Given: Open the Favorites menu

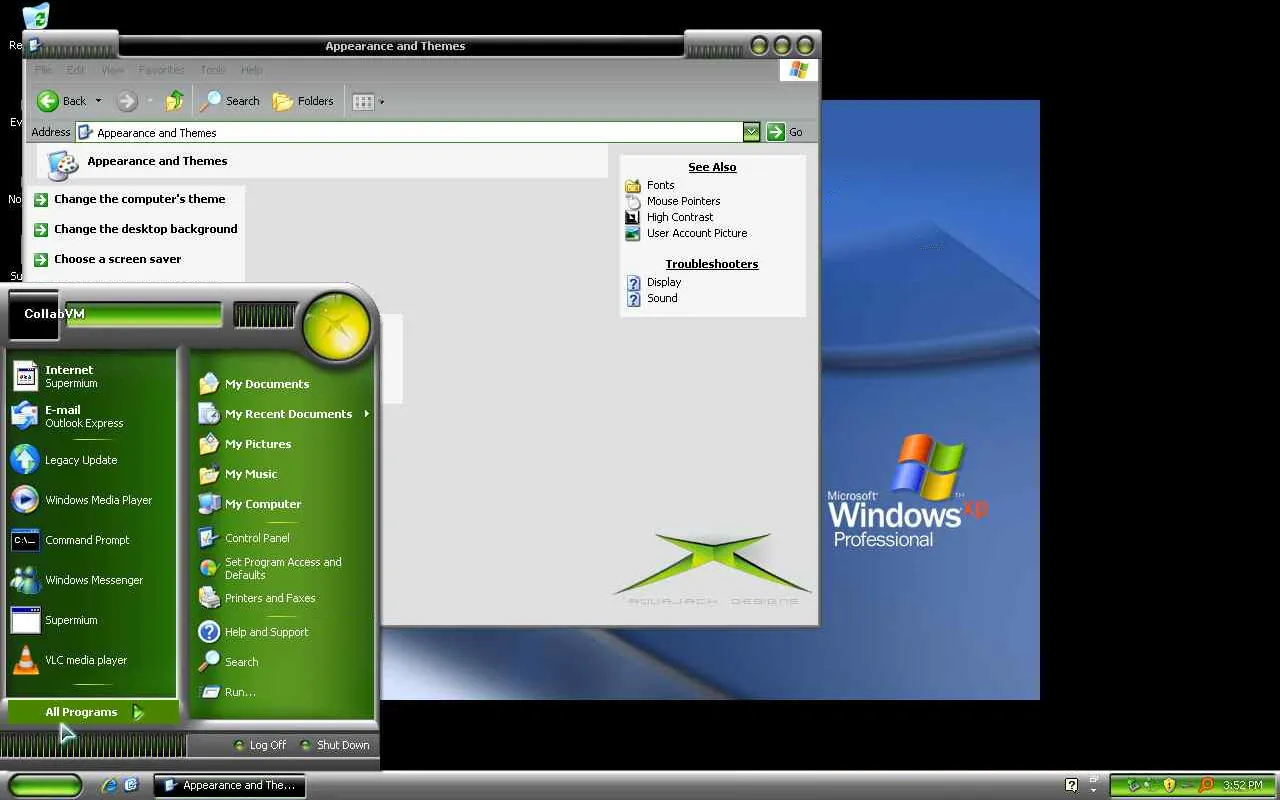Looking at the screenshot, I should pyautogui.click(x=162, y=70).
